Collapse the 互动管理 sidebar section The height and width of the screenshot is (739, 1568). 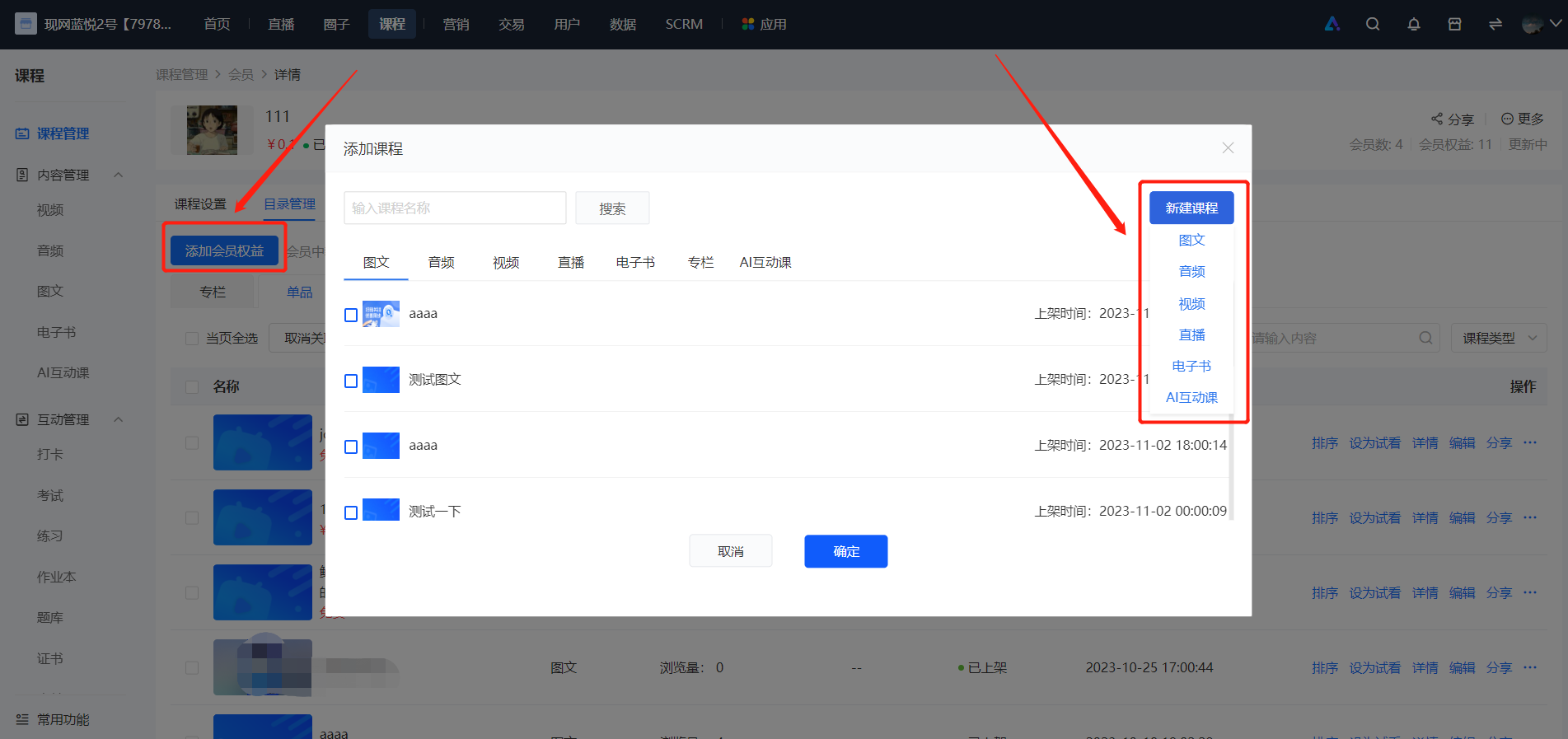(x=118, y=419)
